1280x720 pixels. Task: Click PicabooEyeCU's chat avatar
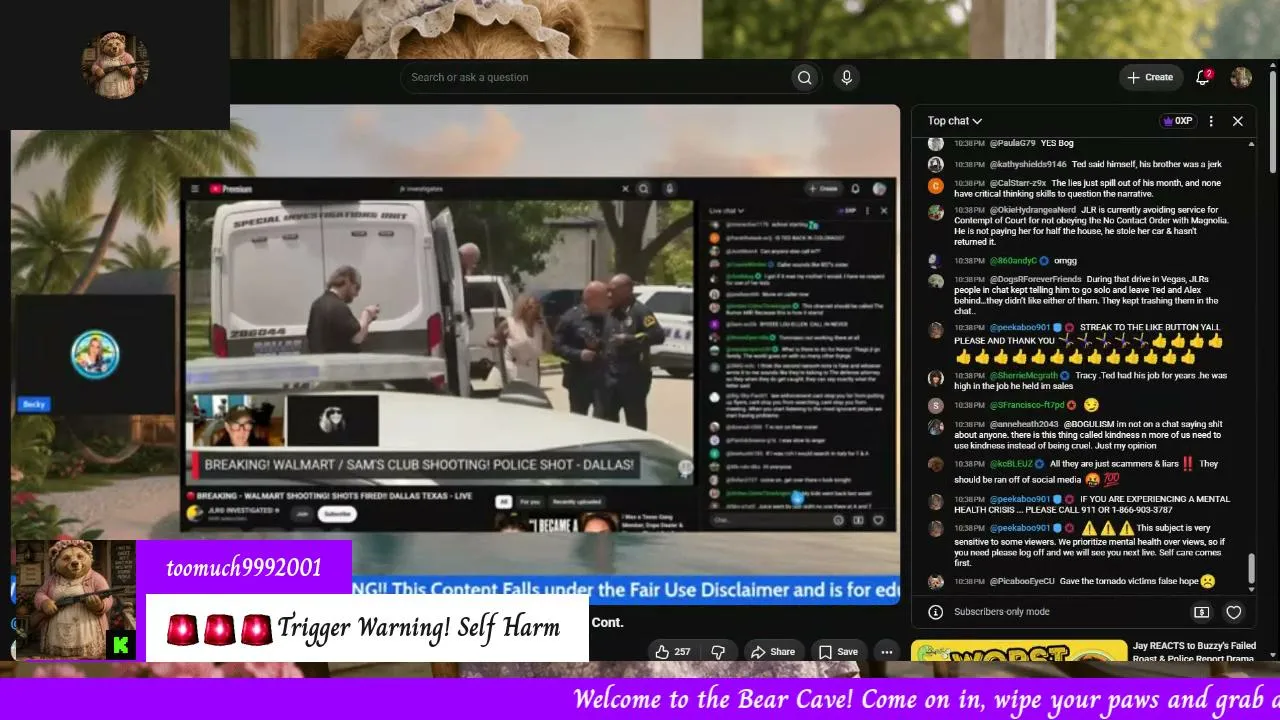pos(935,581)
